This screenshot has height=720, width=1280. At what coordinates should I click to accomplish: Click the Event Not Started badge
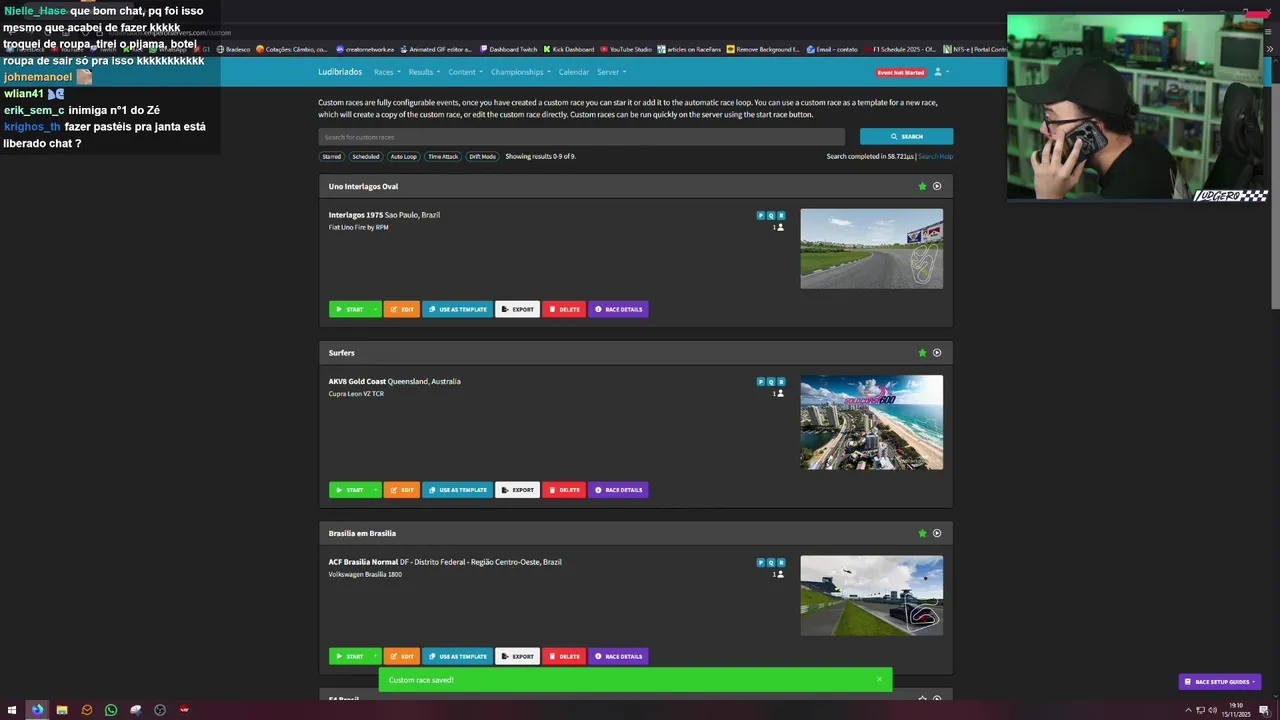click(x=900, y=72)
